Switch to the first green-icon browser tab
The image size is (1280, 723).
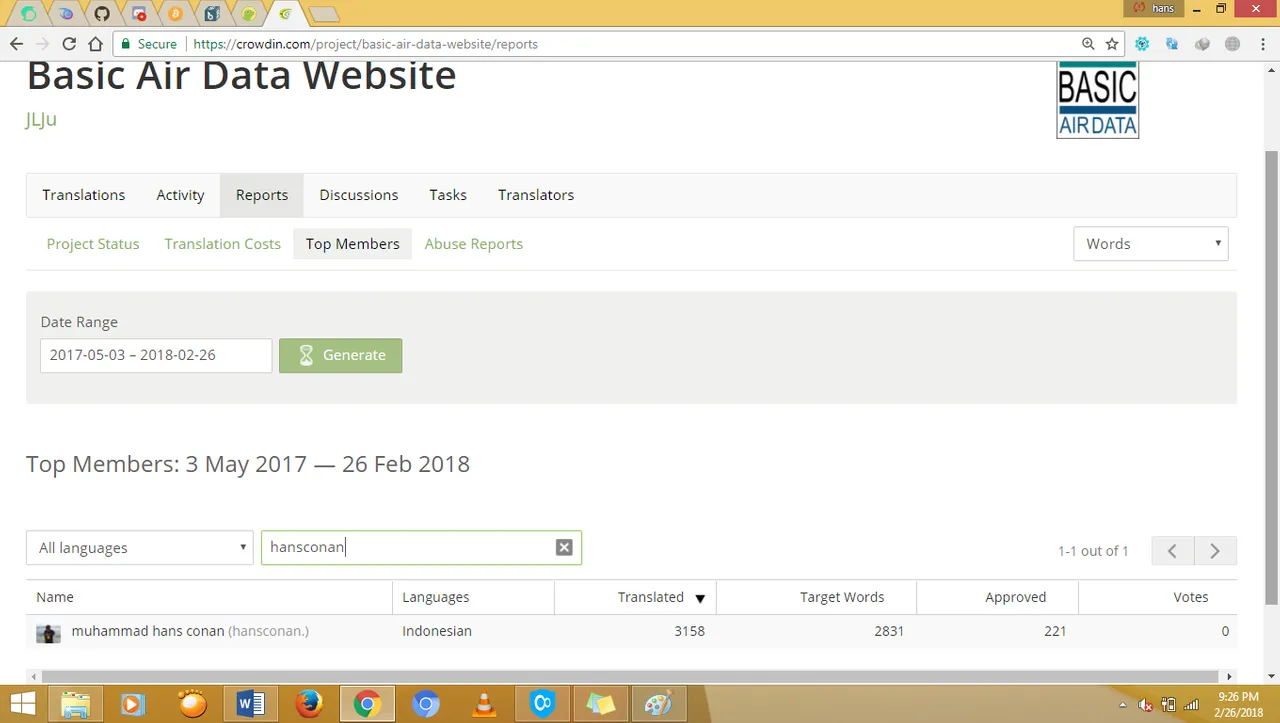tap(30, 14)
